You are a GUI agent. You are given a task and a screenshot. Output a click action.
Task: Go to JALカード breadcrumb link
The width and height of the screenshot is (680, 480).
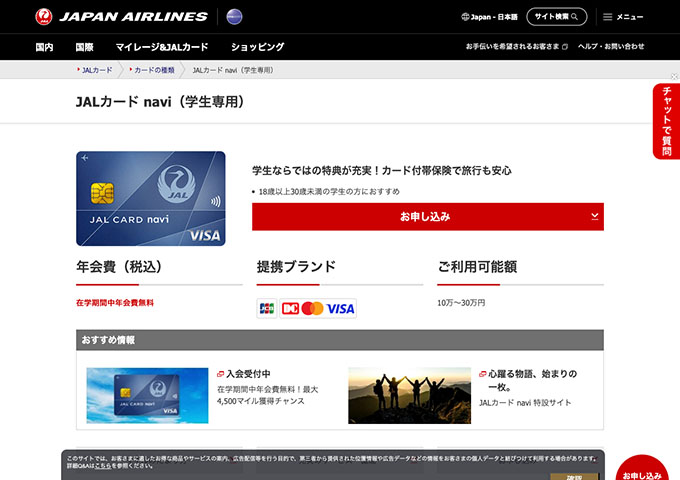(x=97, y=70)
